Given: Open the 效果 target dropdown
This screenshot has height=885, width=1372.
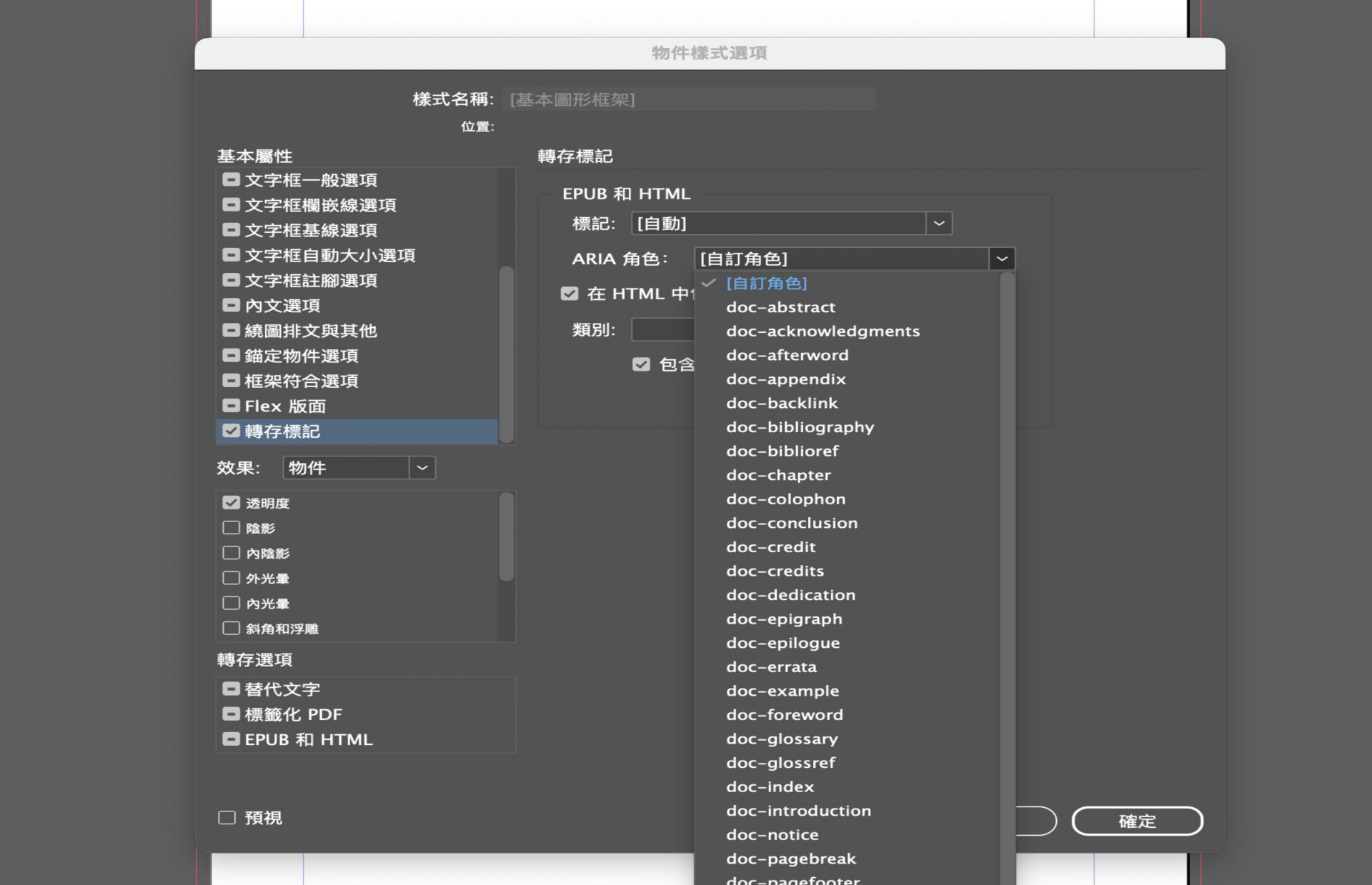Looking at the screenshot, I should (x=422, y=468).
